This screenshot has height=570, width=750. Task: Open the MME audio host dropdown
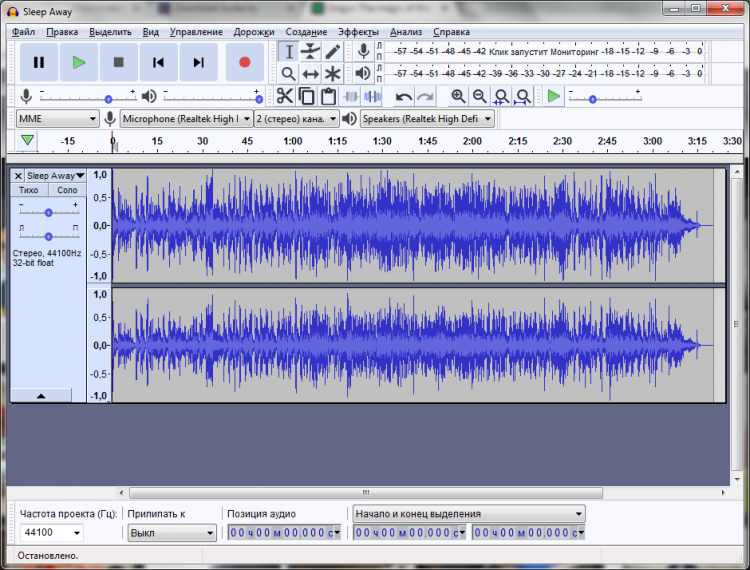pos(57,118)
